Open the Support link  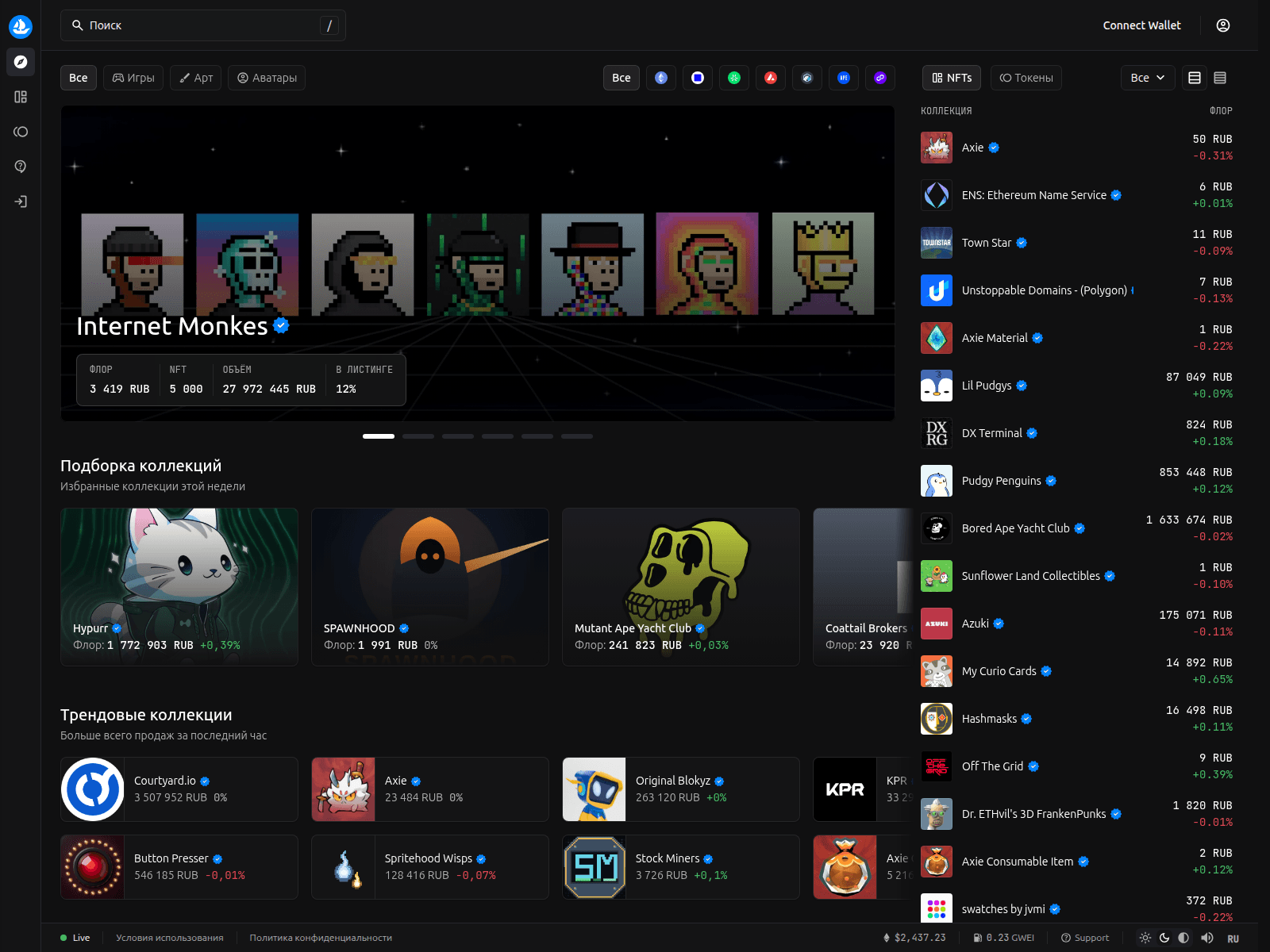(x=1085, y=938)
